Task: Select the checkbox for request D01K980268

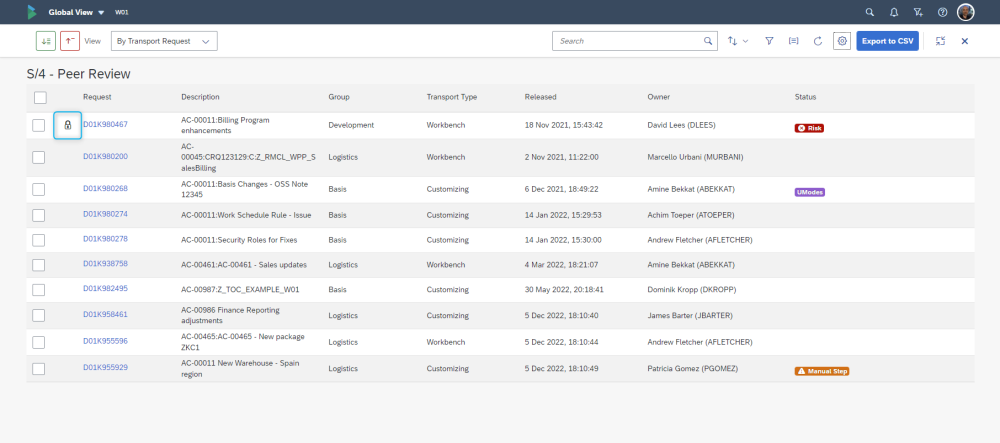Action: [x=39, y=190]
